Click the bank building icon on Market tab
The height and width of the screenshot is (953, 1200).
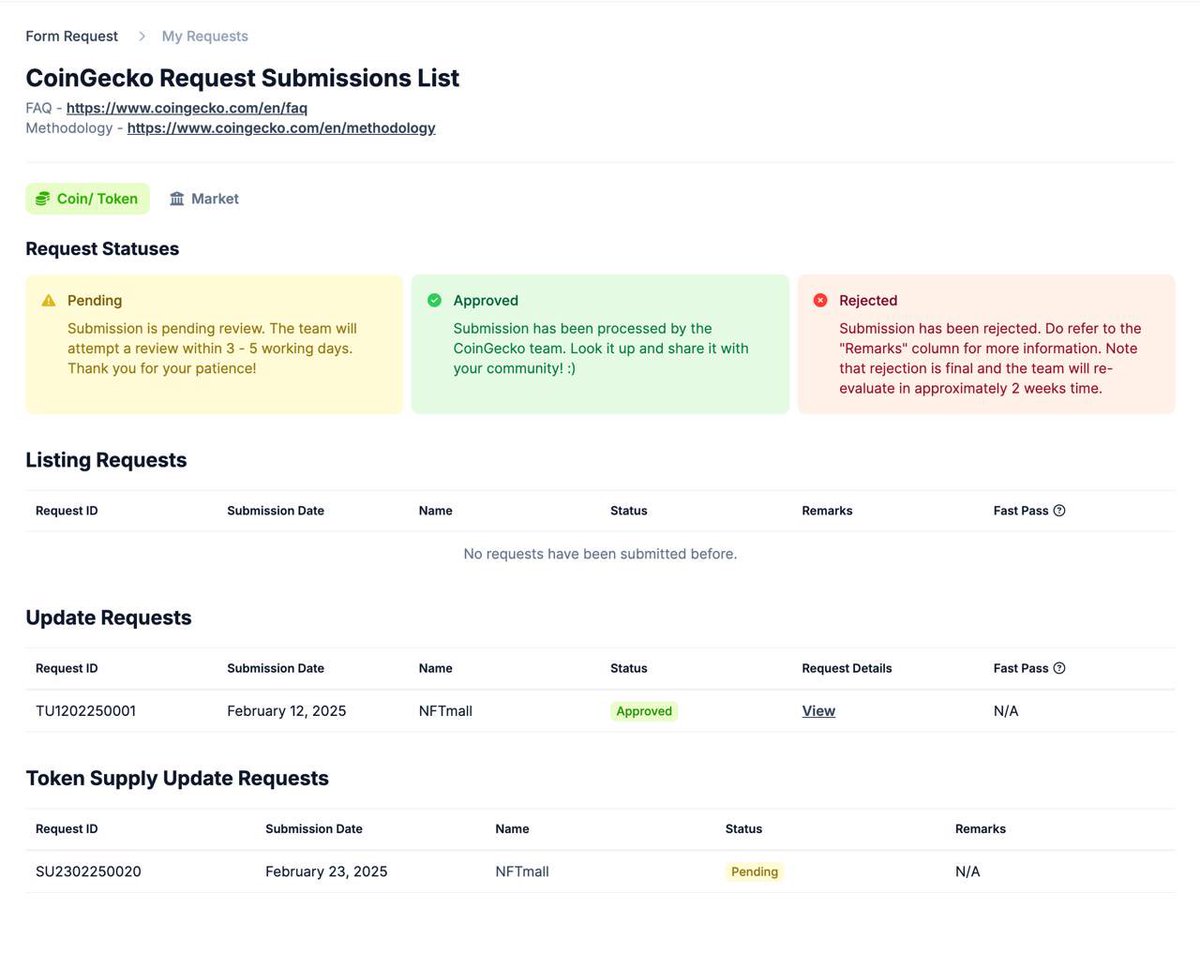tap(177, 199)
